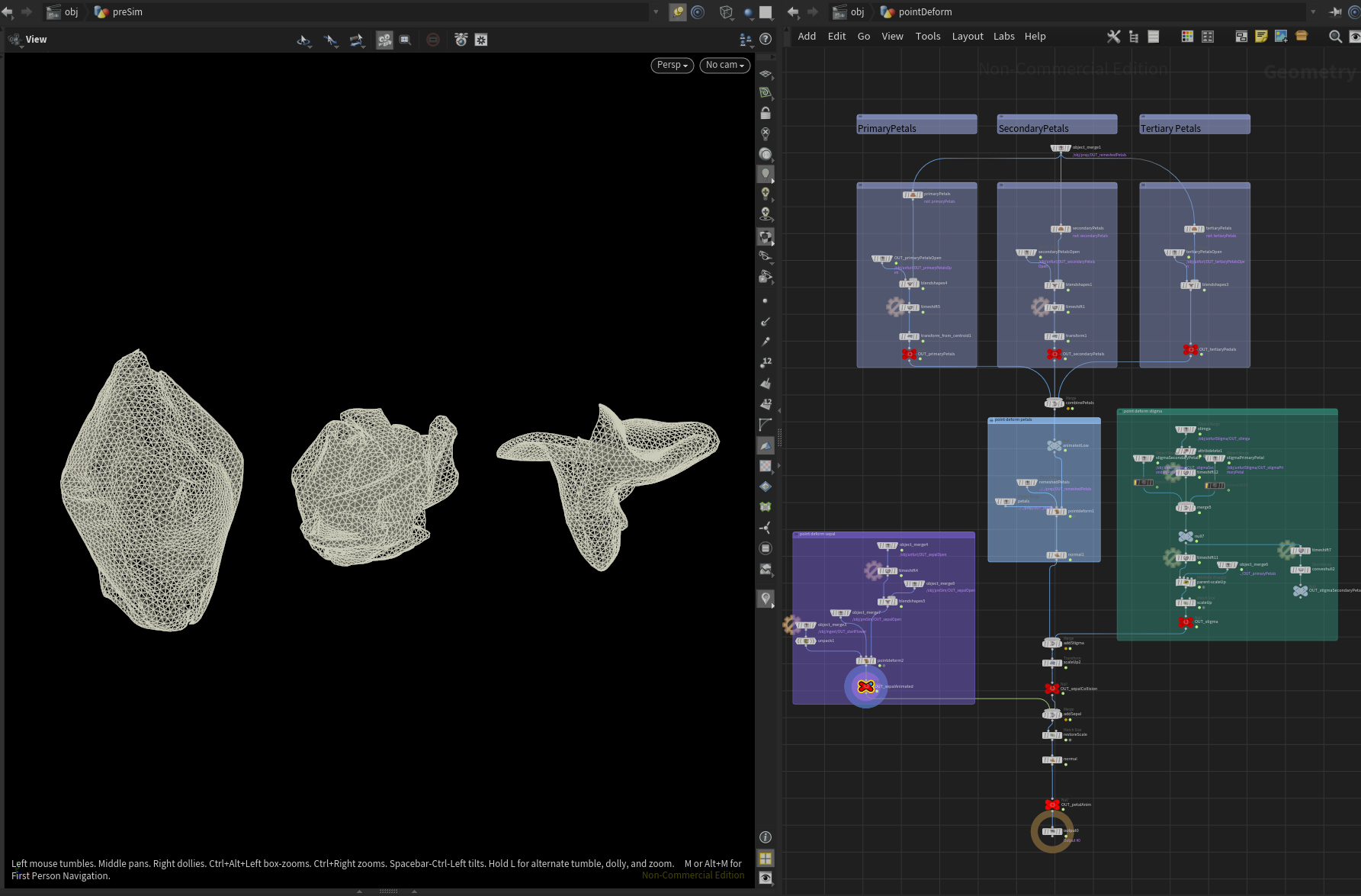Screen dimensions: 1361x896
Task: Open the path bar dropdown next to preSim
Action: tap(656, 11)
